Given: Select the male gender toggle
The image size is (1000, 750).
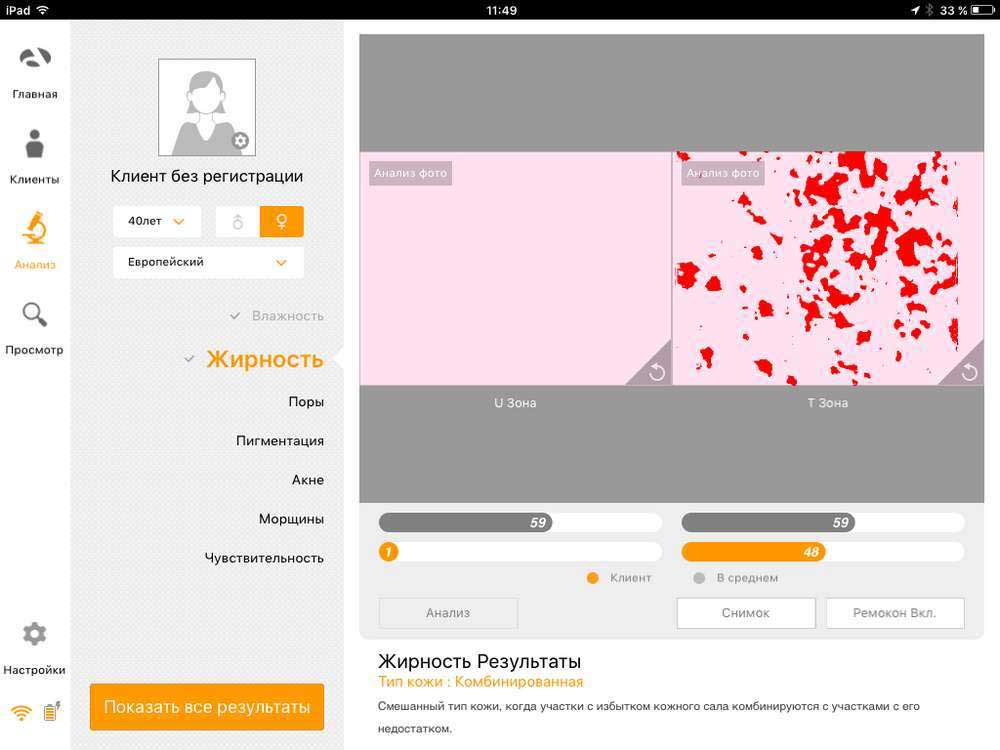Looking at the screenshot, I should coord(238,222).
